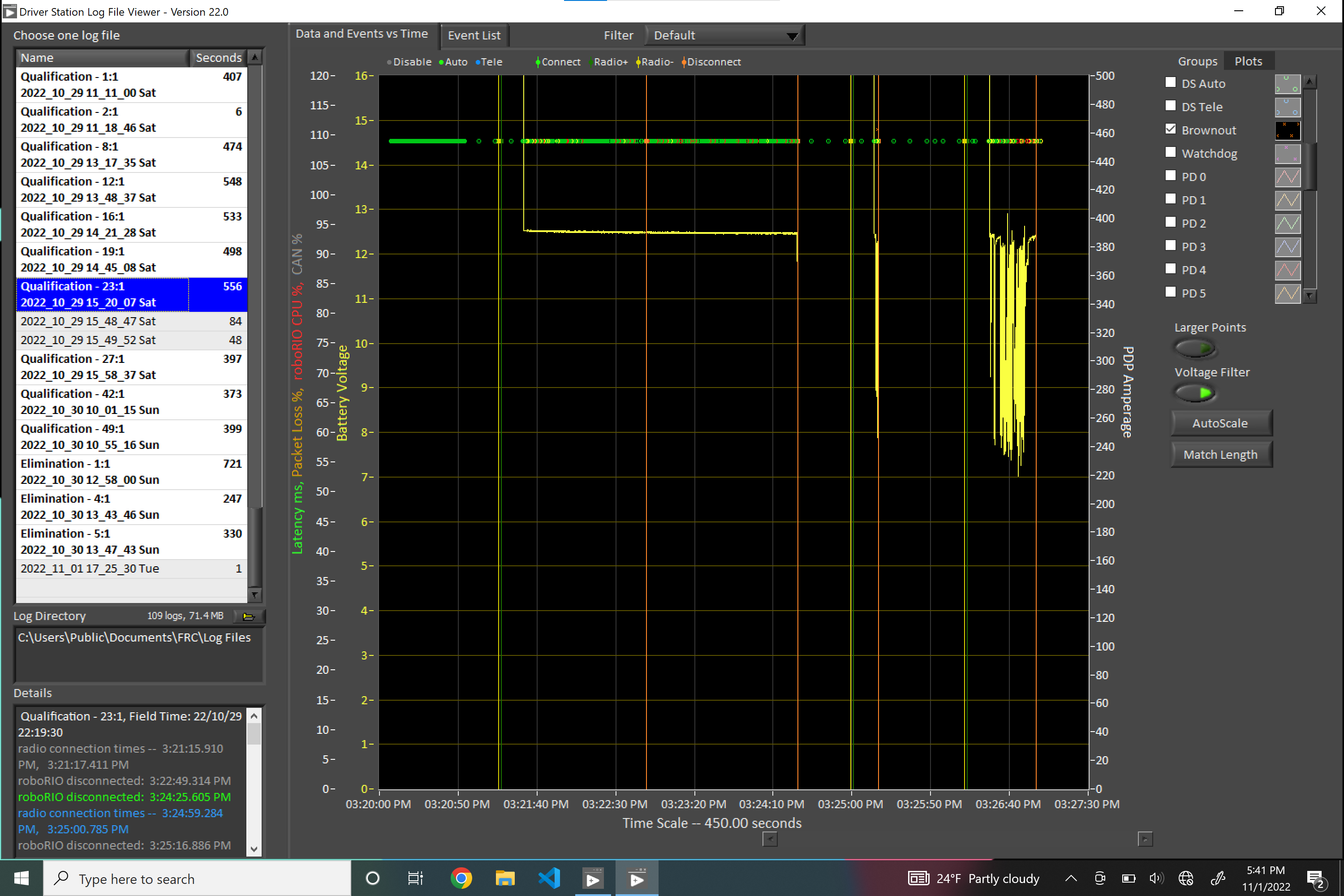This screenshot has width=1344, height=896.
Task: Click the Details panel scrollbar thumb
Action: coord(254,734)
